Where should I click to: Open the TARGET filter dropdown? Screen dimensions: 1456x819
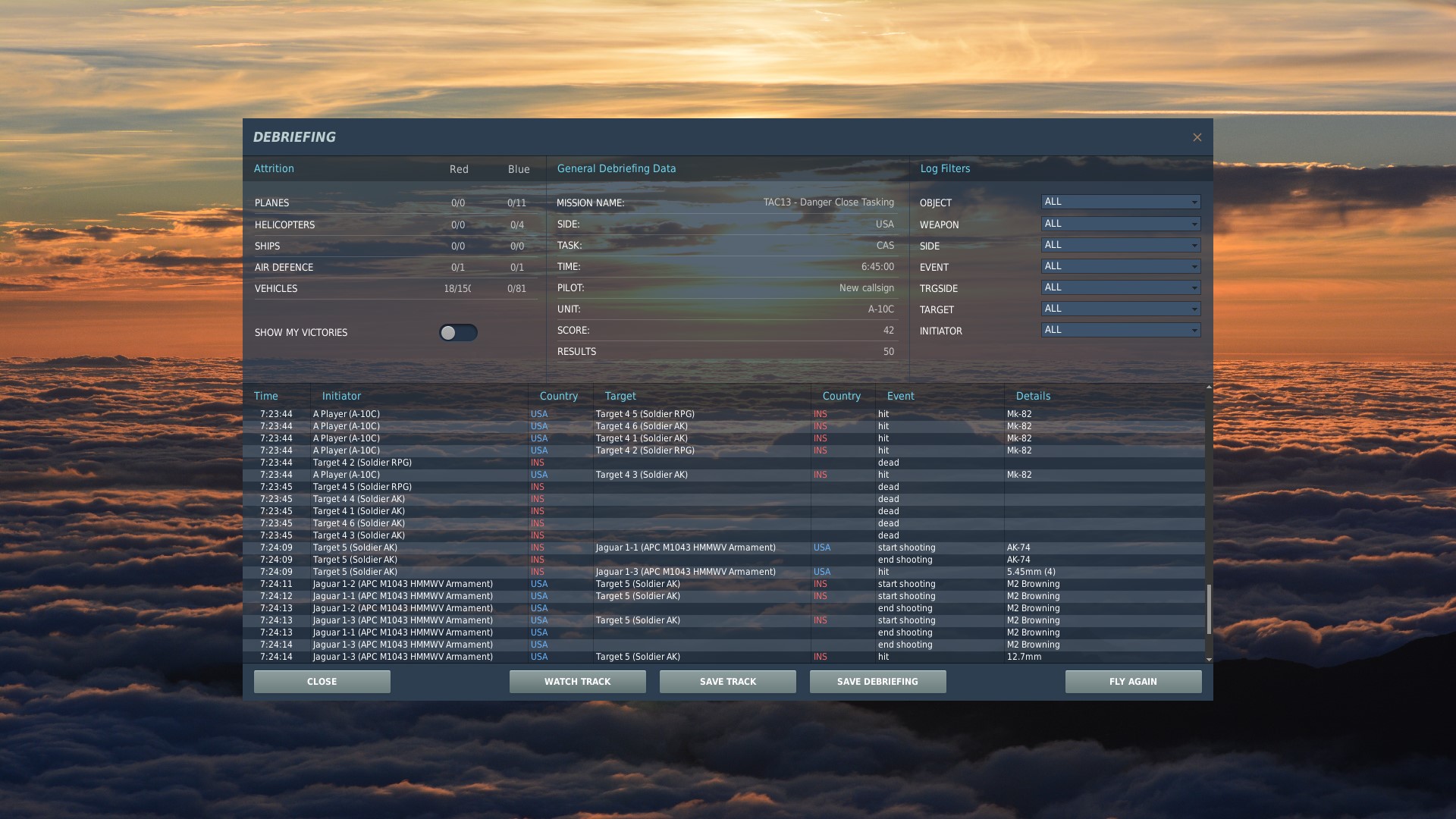[1120, 309]
